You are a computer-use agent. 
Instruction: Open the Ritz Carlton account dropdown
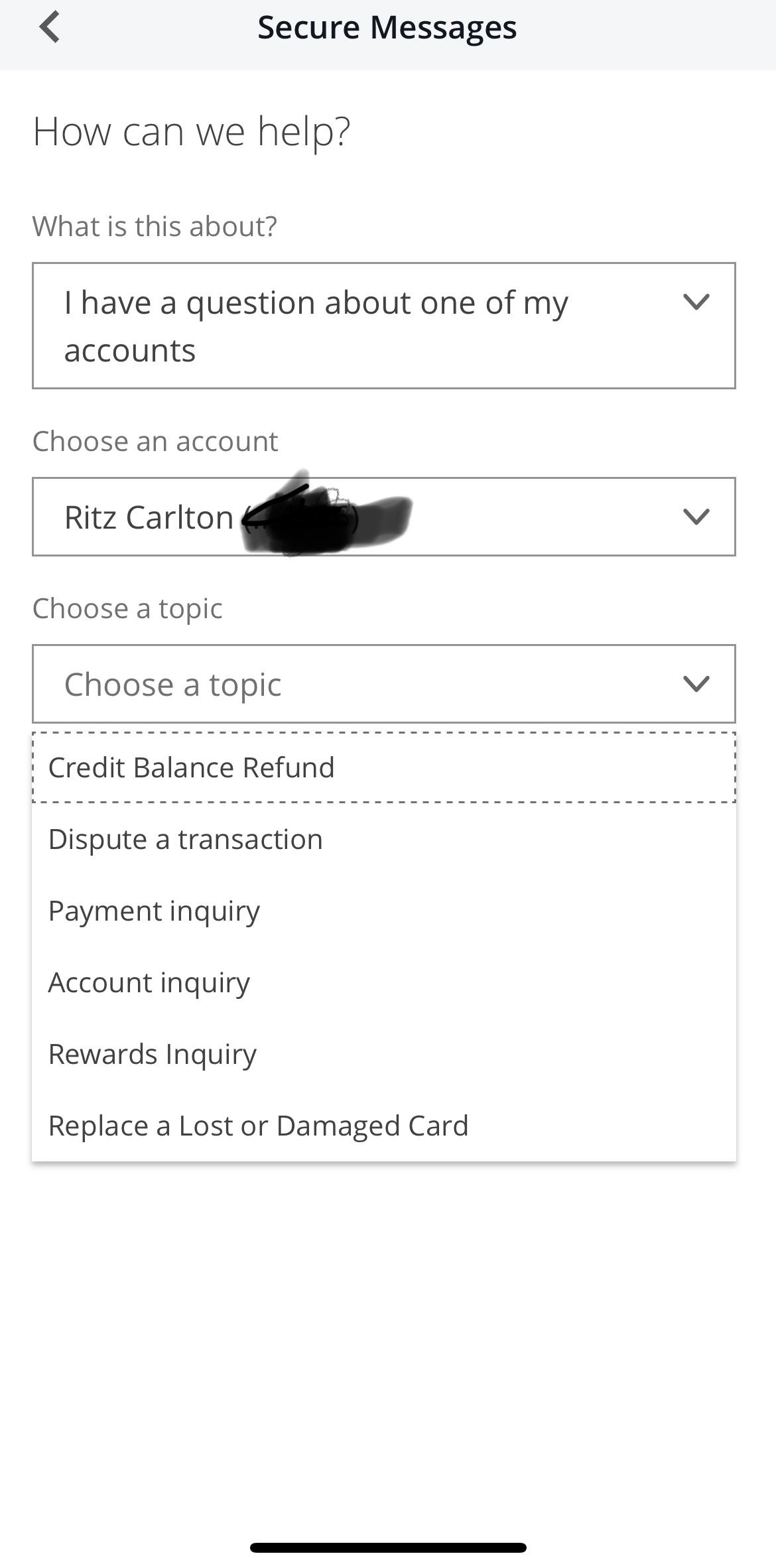click(384, 517)
